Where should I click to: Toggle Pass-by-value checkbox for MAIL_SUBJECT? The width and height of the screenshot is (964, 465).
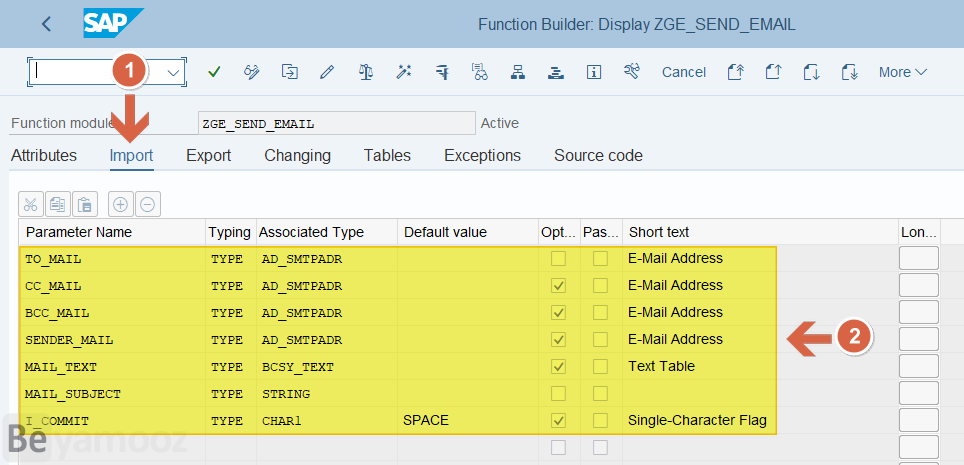[x=600, y=394]
